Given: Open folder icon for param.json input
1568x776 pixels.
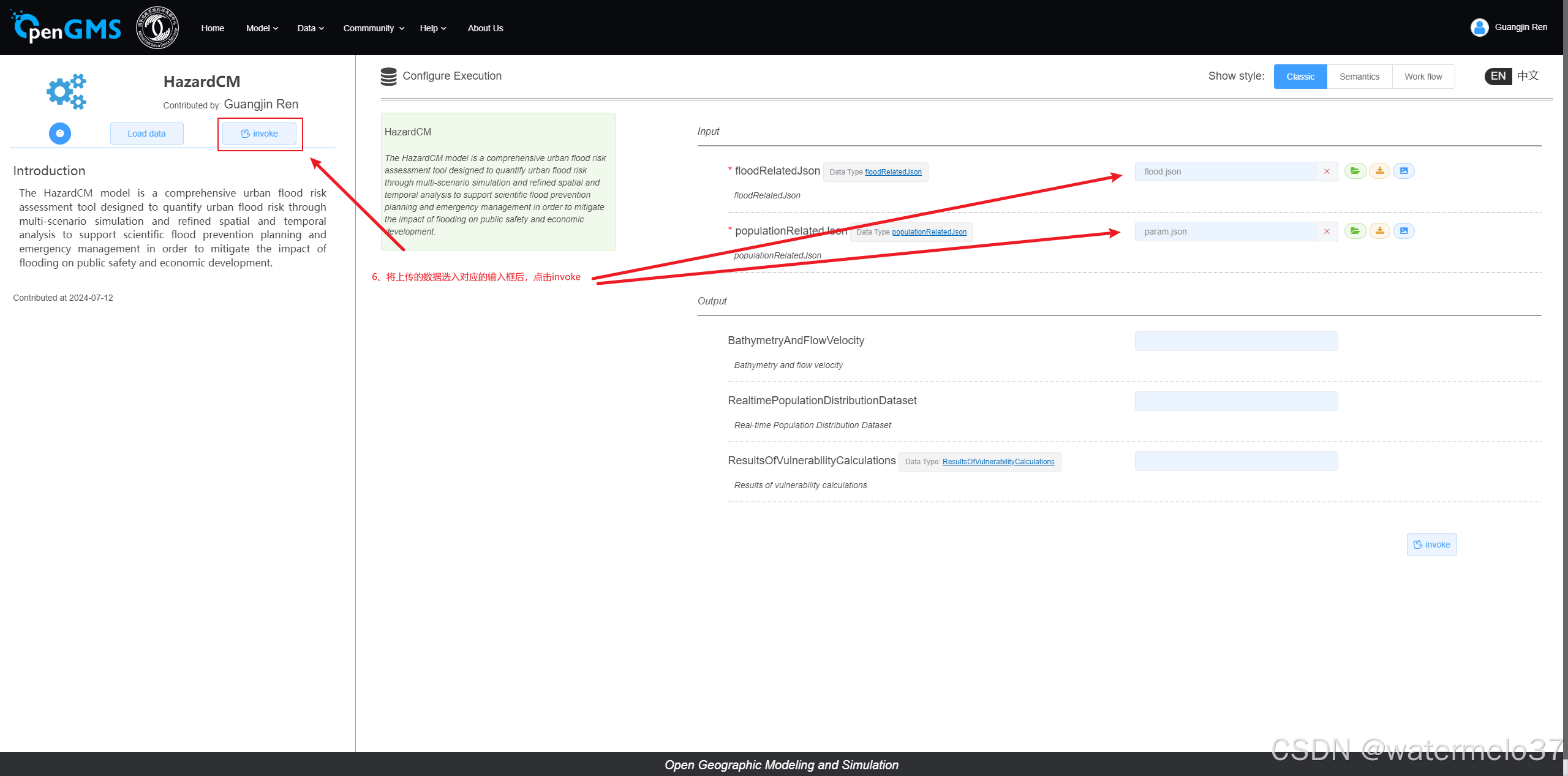Looking at the screenshot, I should (x=1355, y=231).
